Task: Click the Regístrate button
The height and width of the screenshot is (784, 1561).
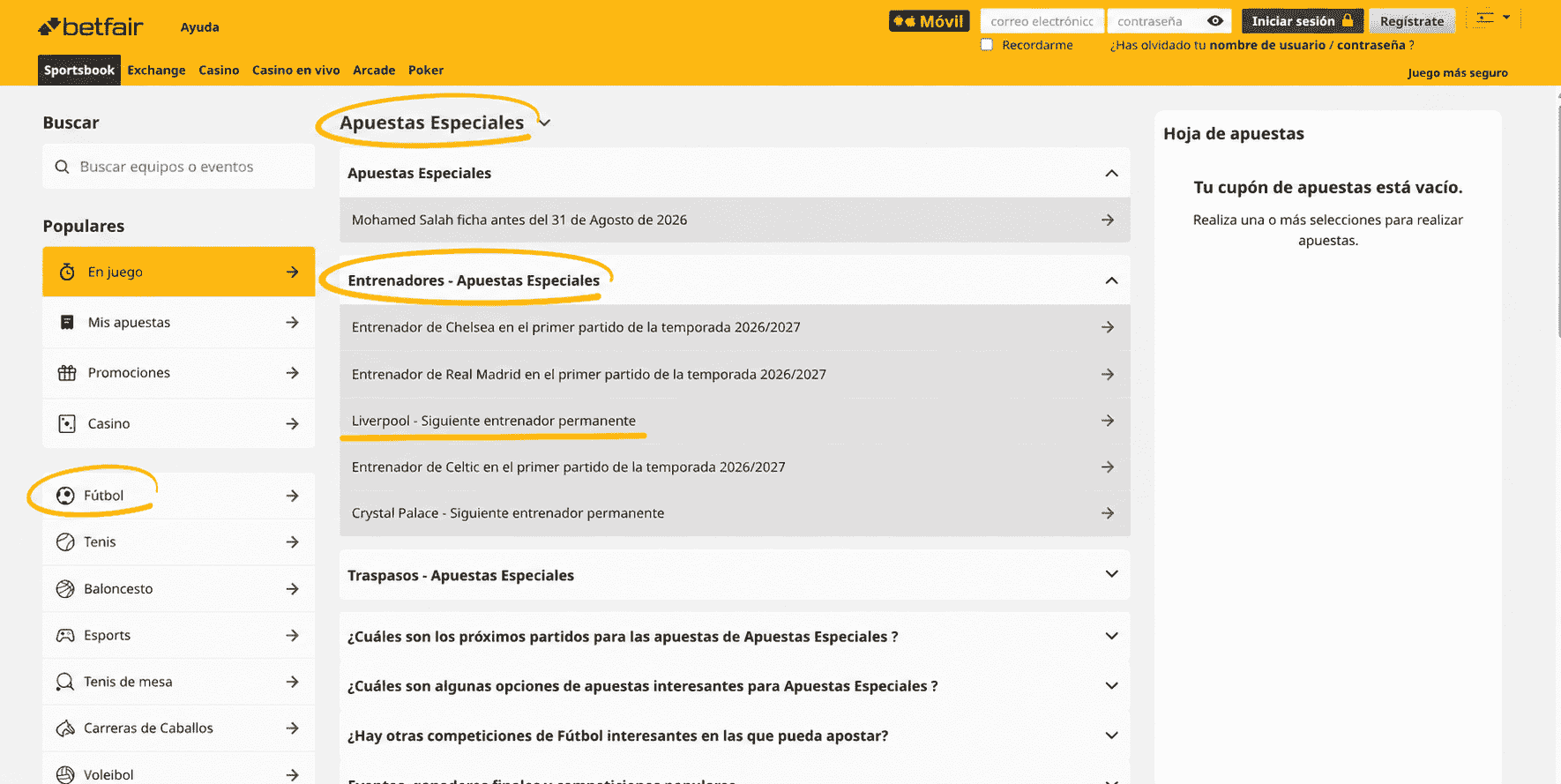Action: (1412, 21)
